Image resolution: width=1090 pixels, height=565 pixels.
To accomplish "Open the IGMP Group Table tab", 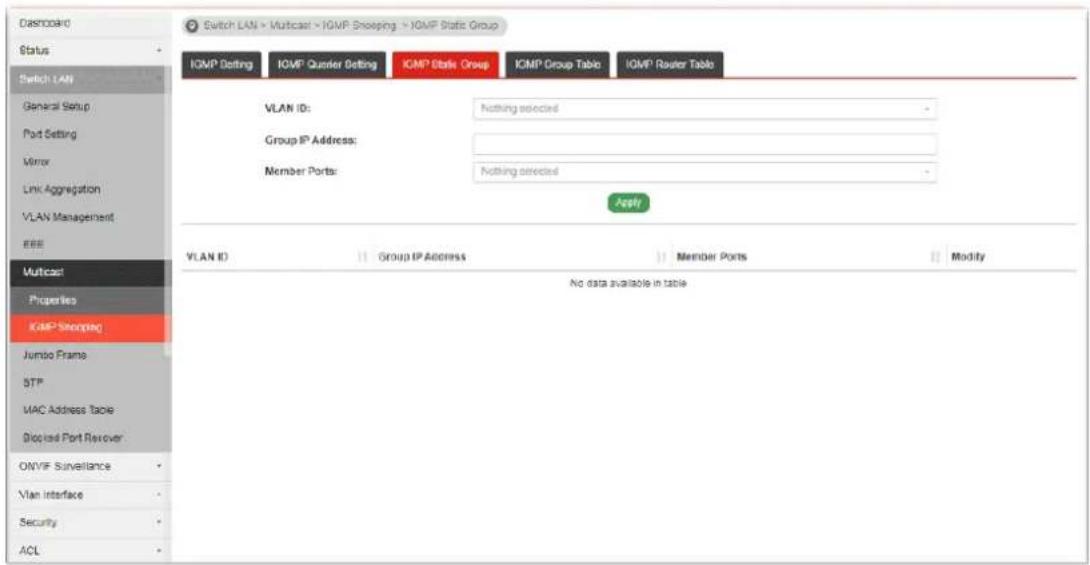I will click(x=558, y=65).
